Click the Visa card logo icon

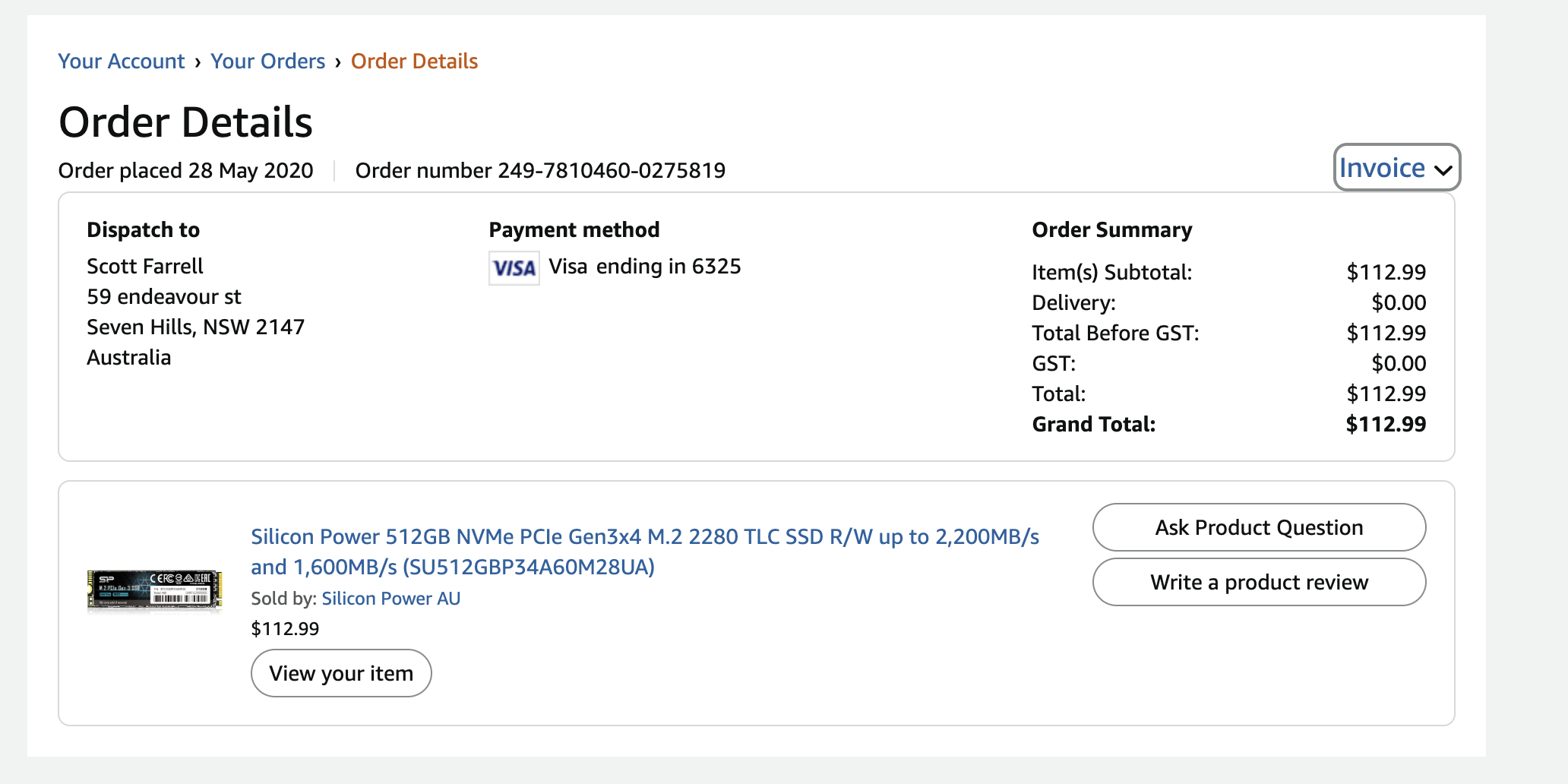click(514, 268)
